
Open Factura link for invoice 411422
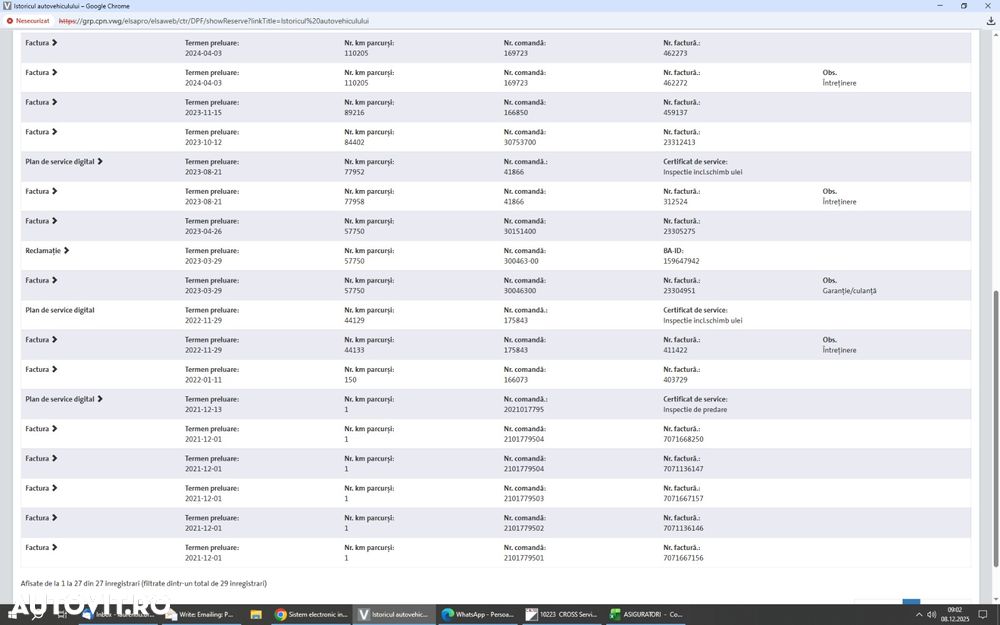(x=41, y=340)
